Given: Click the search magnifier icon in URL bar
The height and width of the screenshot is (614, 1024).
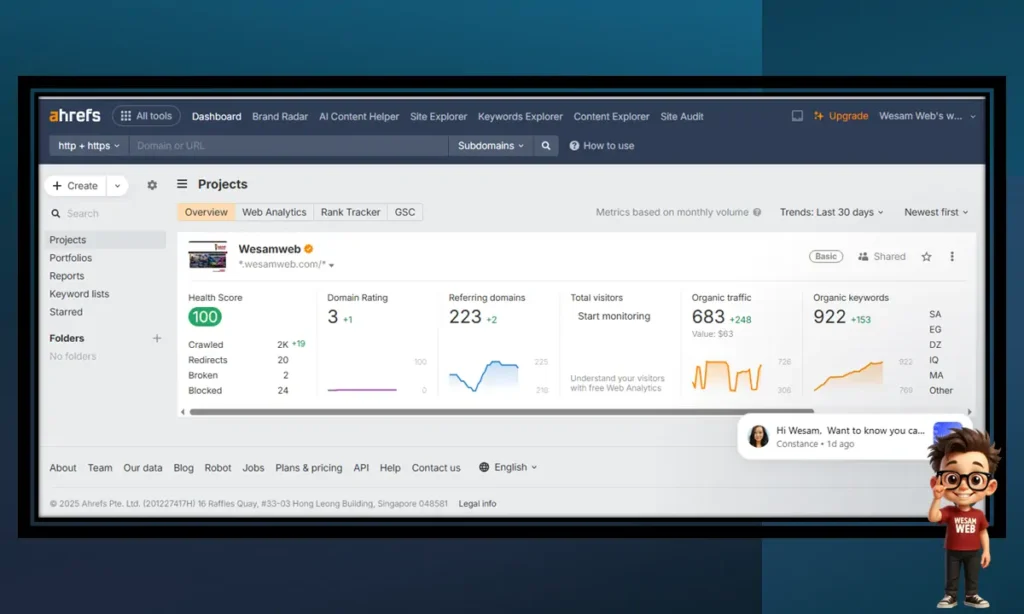Looking at the screenshot, I should click(x=545, y=146).
